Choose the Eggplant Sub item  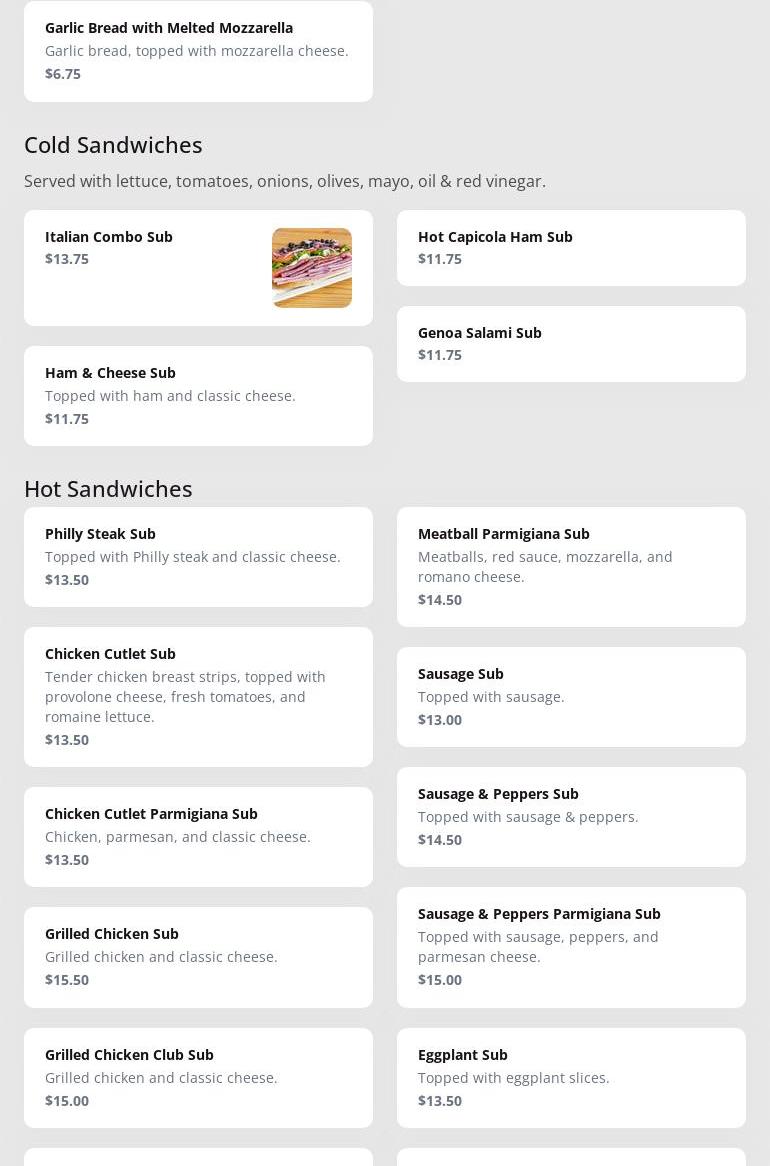click(570, 1077)
